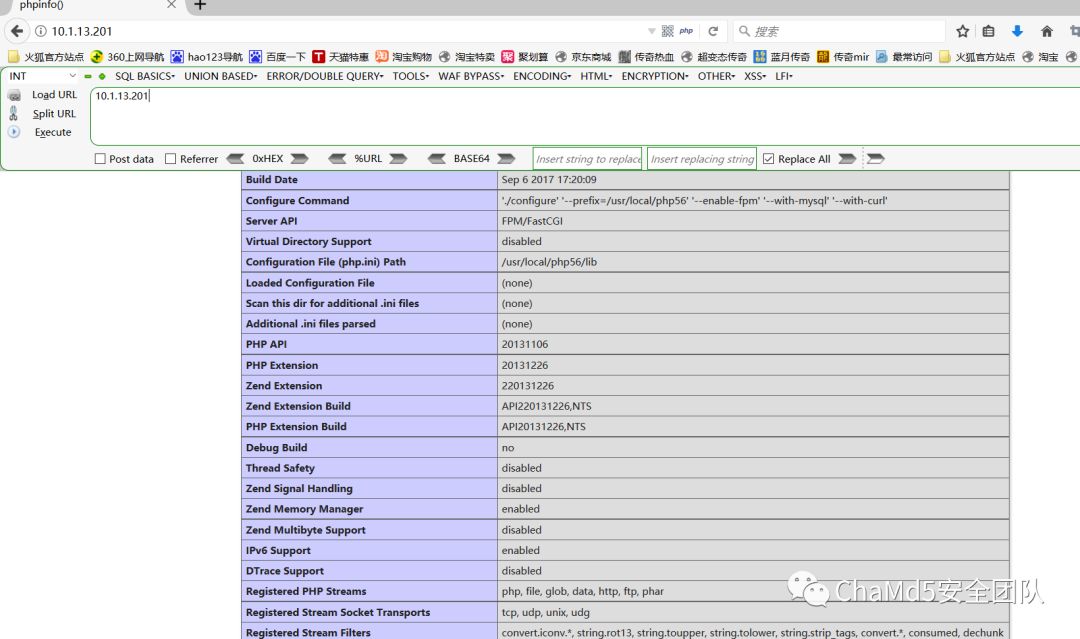
Task: Click the Split URL icon in HackBar
Action: pos(14,113)
